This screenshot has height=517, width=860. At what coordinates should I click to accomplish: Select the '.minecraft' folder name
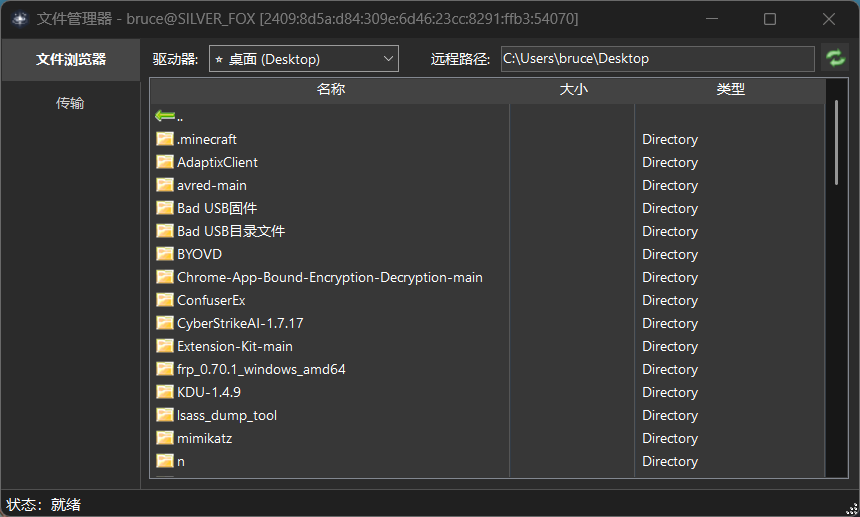click(207, 139)
